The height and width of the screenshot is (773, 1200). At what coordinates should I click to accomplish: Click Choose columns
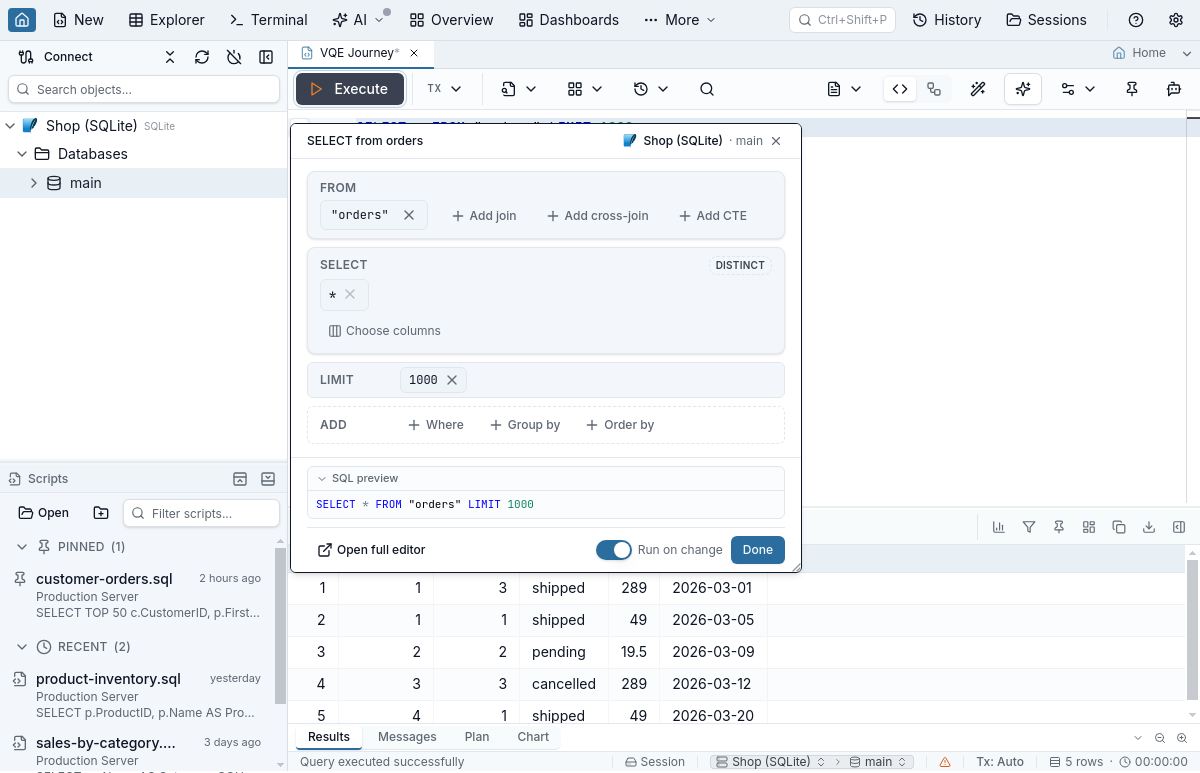click(385, 331)
